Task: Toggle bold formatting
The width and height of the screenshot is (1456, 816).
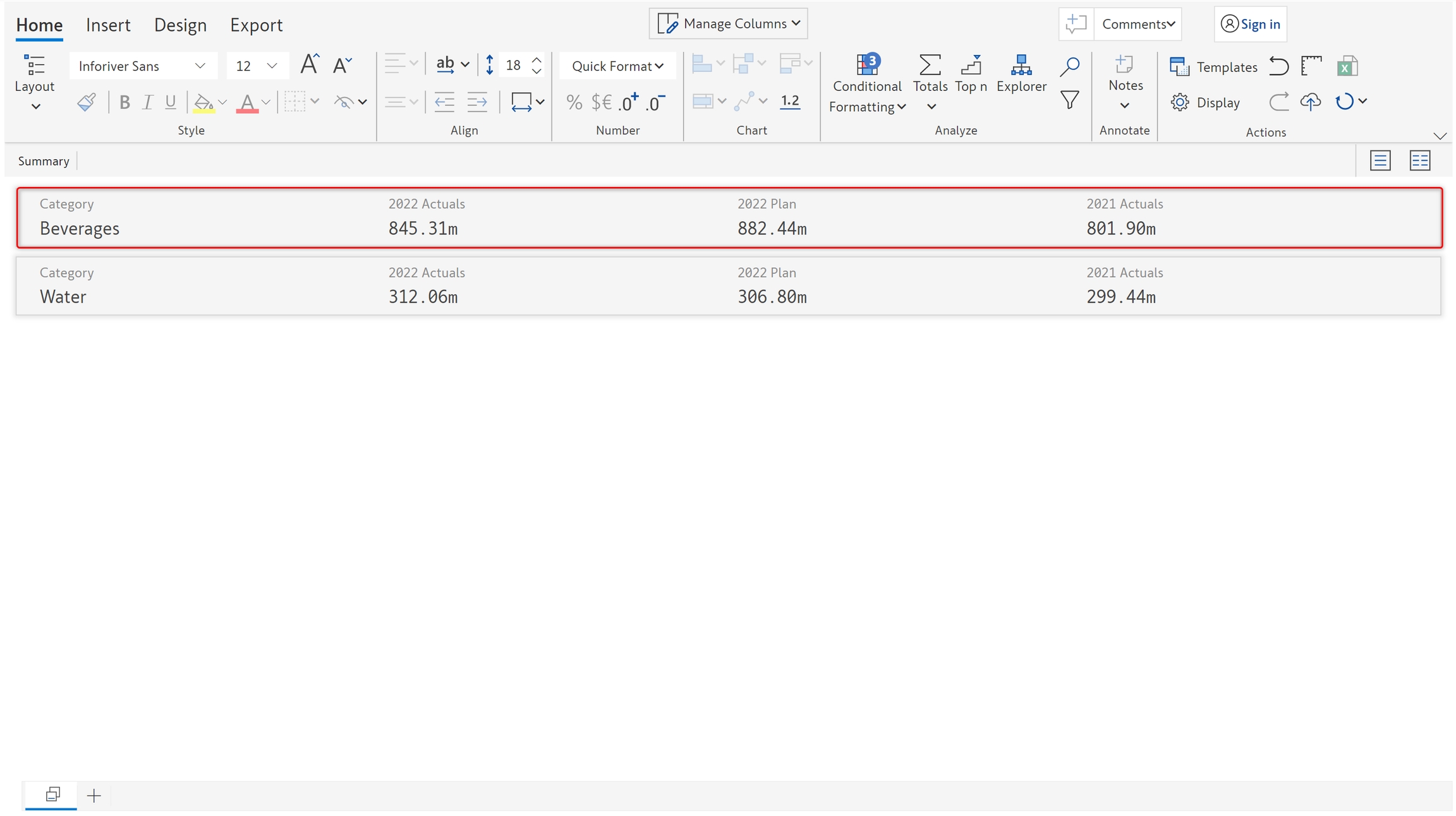Action: point(124,102)
